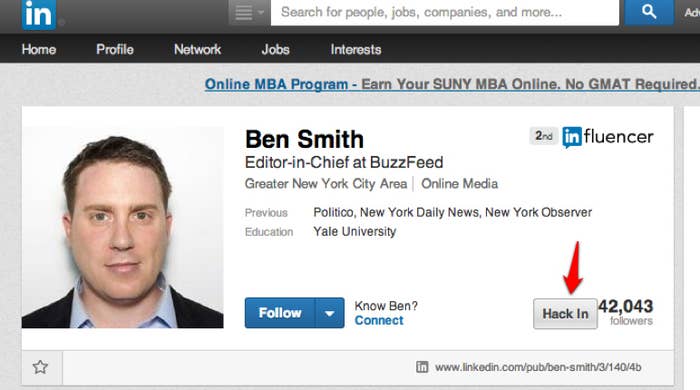
Task: Click the small LinkedIn icon beside profile URL
Action: pos(422,367)
